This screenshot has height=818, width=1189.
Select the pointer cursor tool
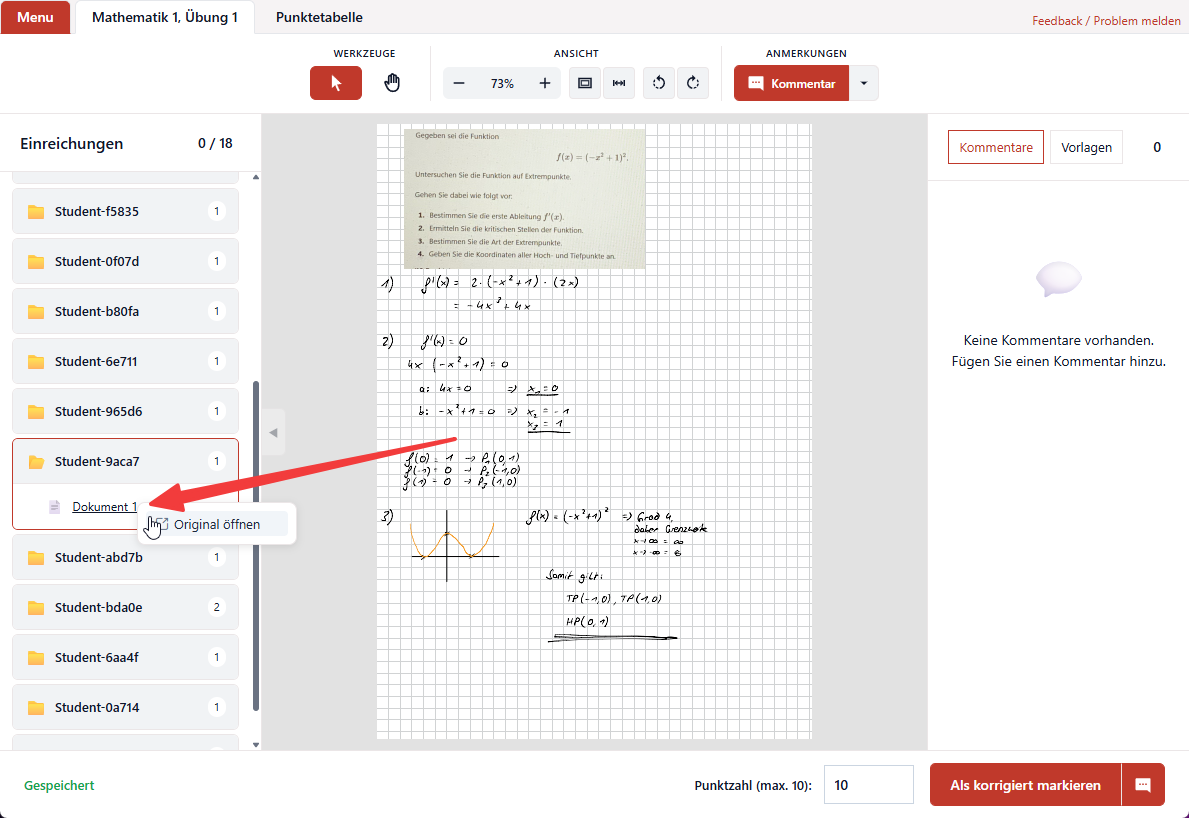pos(336,83)
